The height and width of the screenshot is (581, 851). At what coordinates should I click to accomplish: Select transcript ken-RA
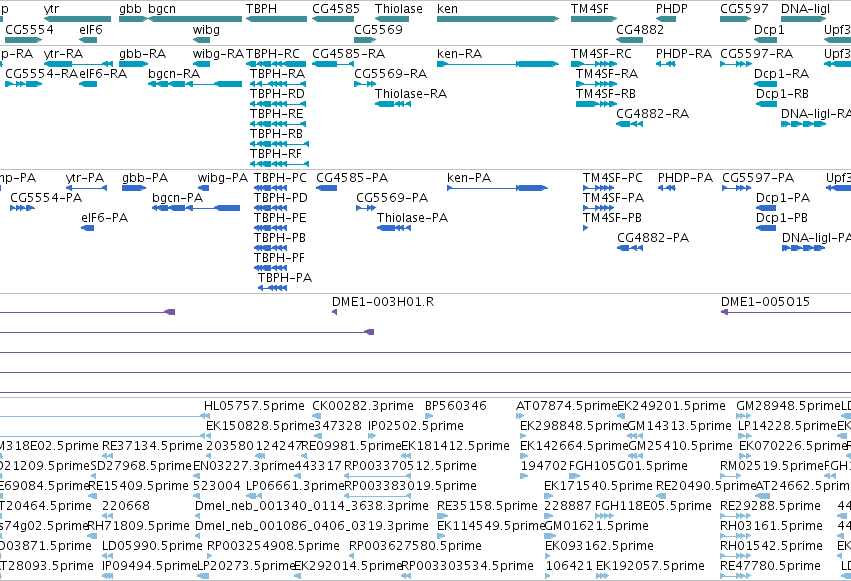[x=459, y=54]
